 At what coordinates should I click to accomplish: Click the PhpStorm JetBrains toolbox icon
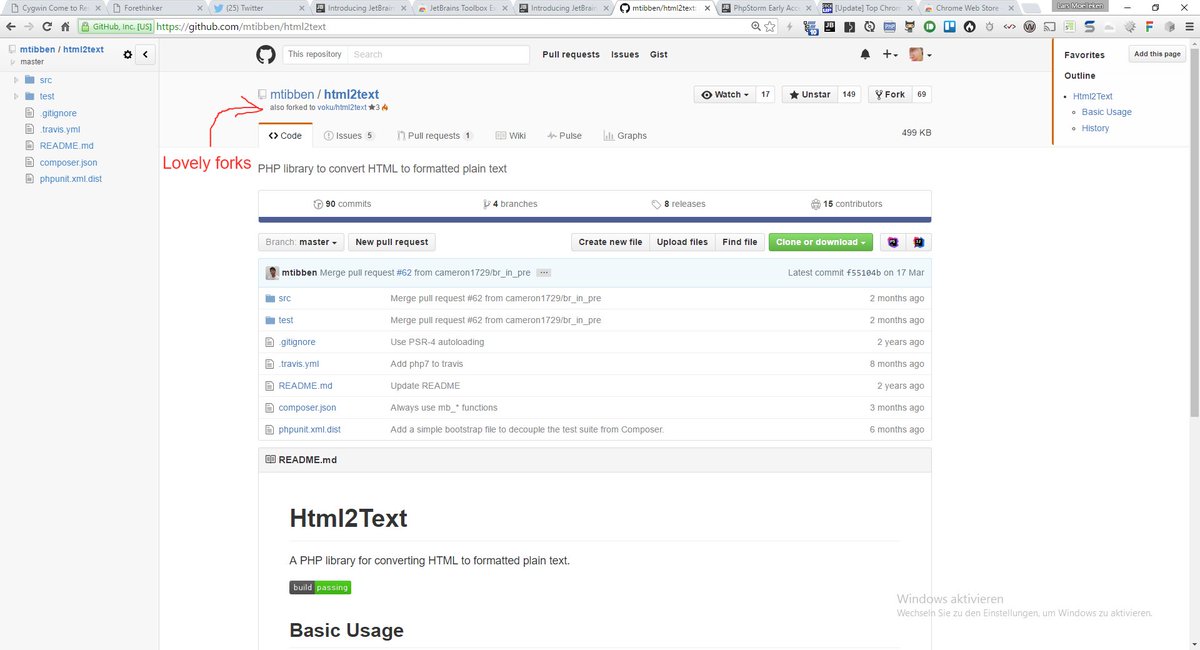[x=893, y=242]
